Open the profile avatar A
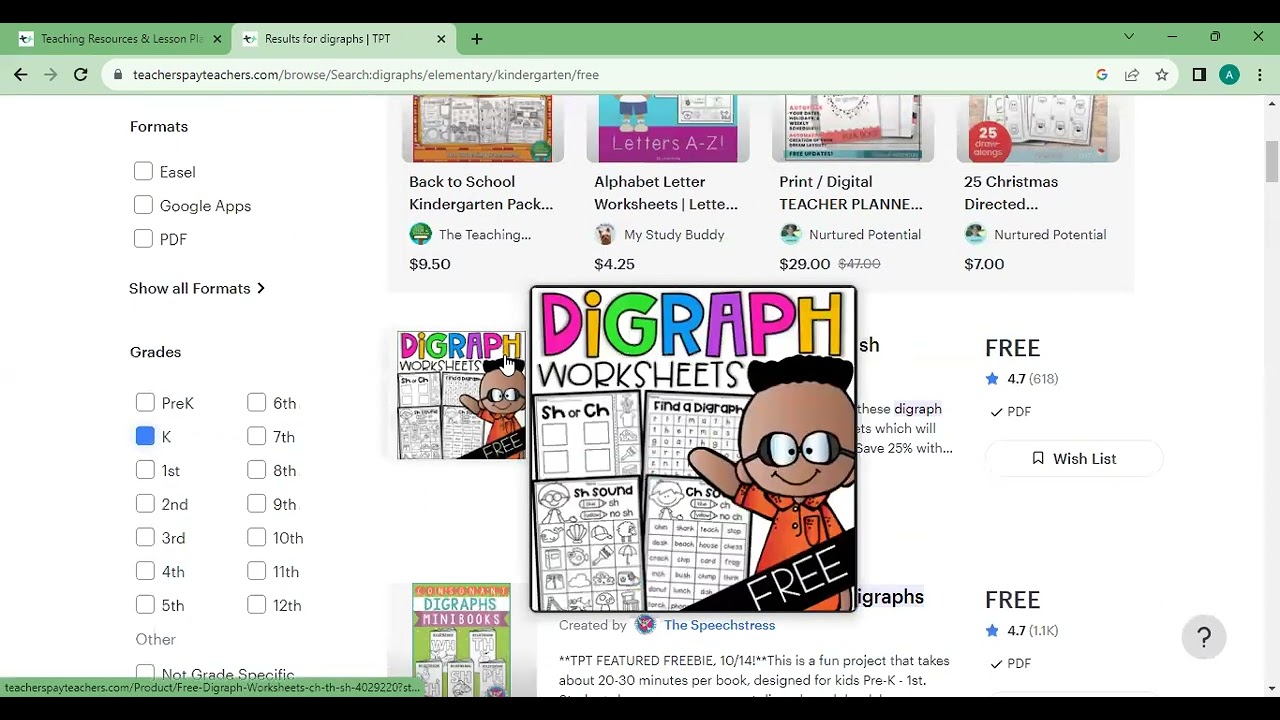The height and width of the screenshot is (720, 1280). point(1230,75)
